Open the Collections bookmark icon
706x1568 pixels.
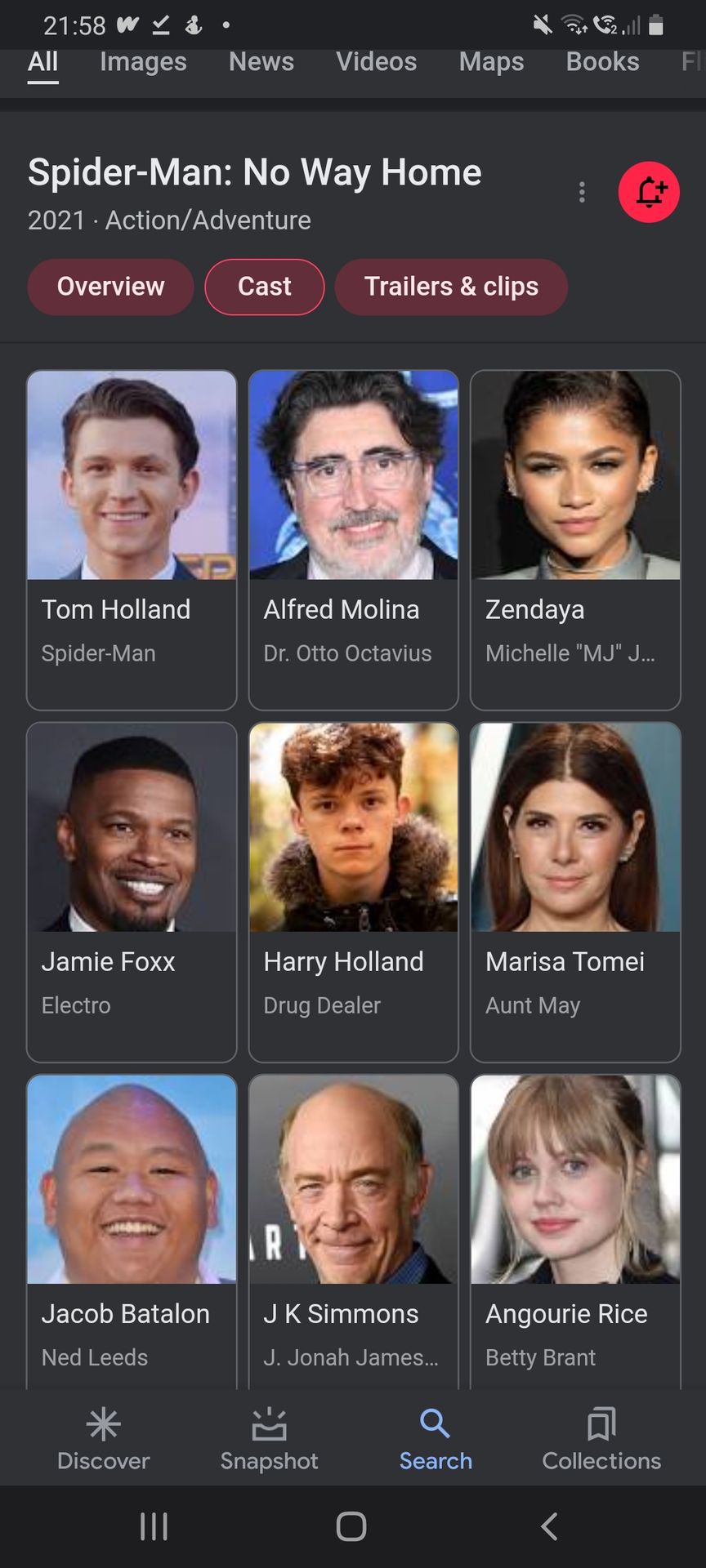[x=601, y=1424]
